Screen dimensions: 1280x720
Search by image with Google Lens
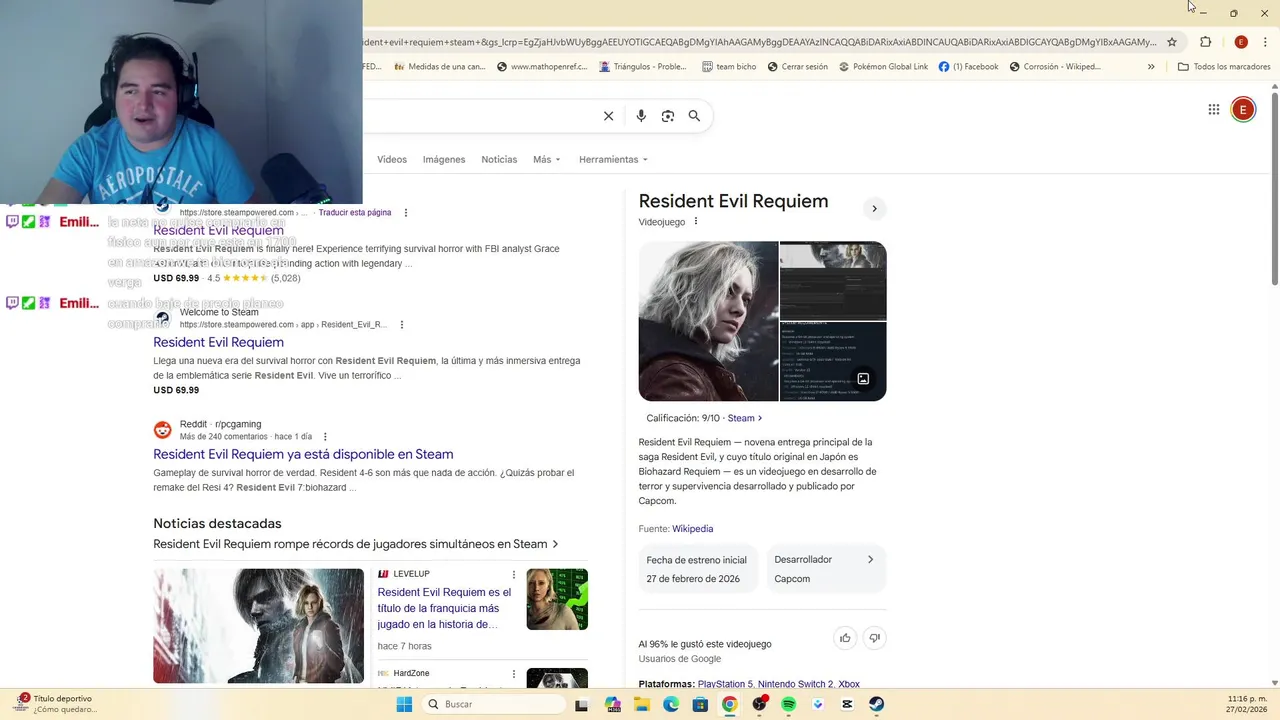[668, 116]
